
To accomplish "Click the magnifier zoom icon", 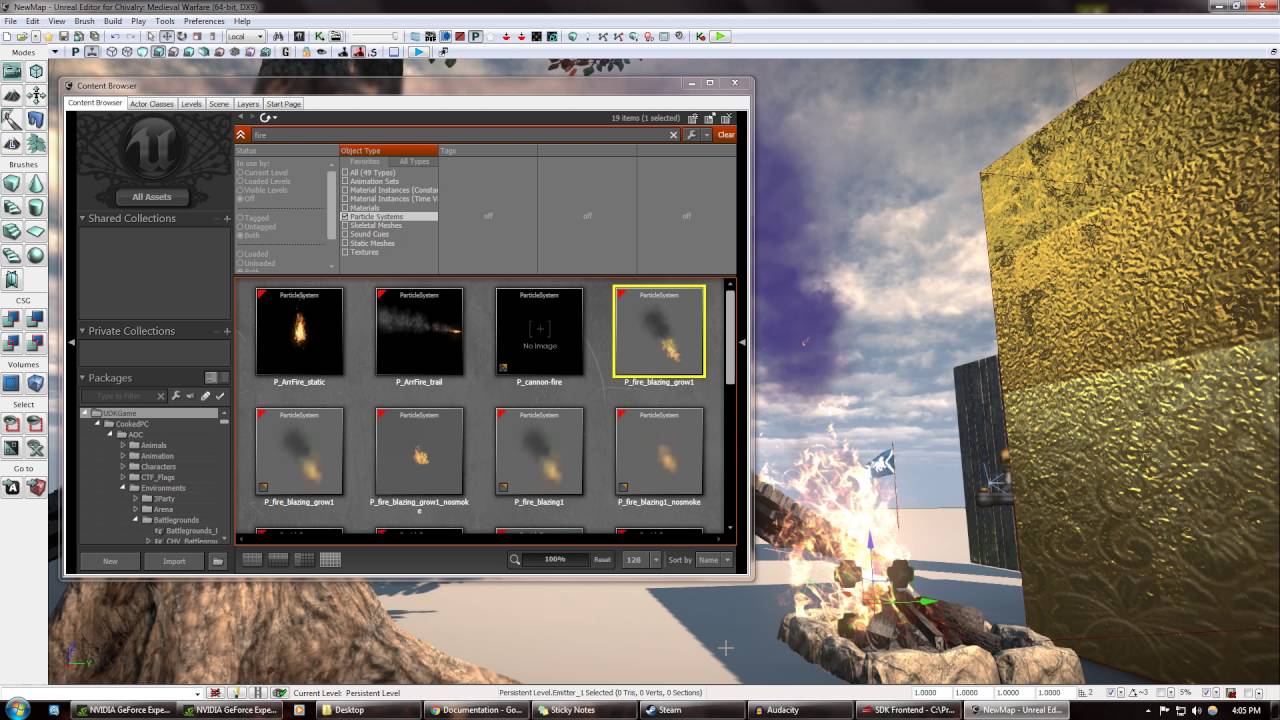I will (x=514, y=560).
